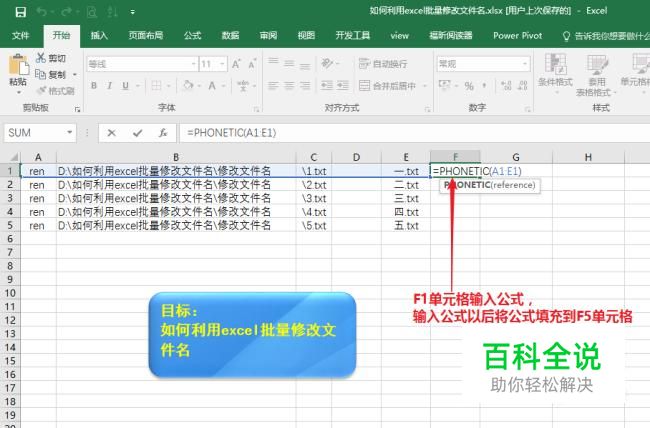Click the 格式刷 format painter
This screenshot has width=650, height=428.
[55, 90]
